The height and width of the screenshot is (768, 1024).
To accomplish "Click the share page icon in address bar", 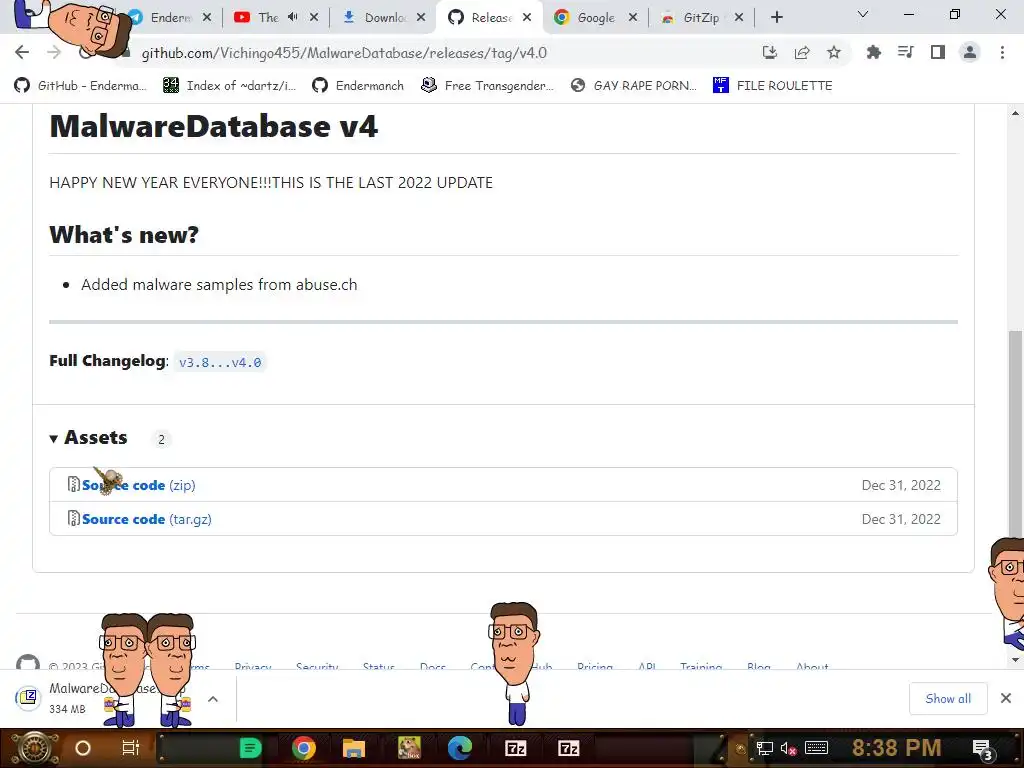I will click(802, 53).
